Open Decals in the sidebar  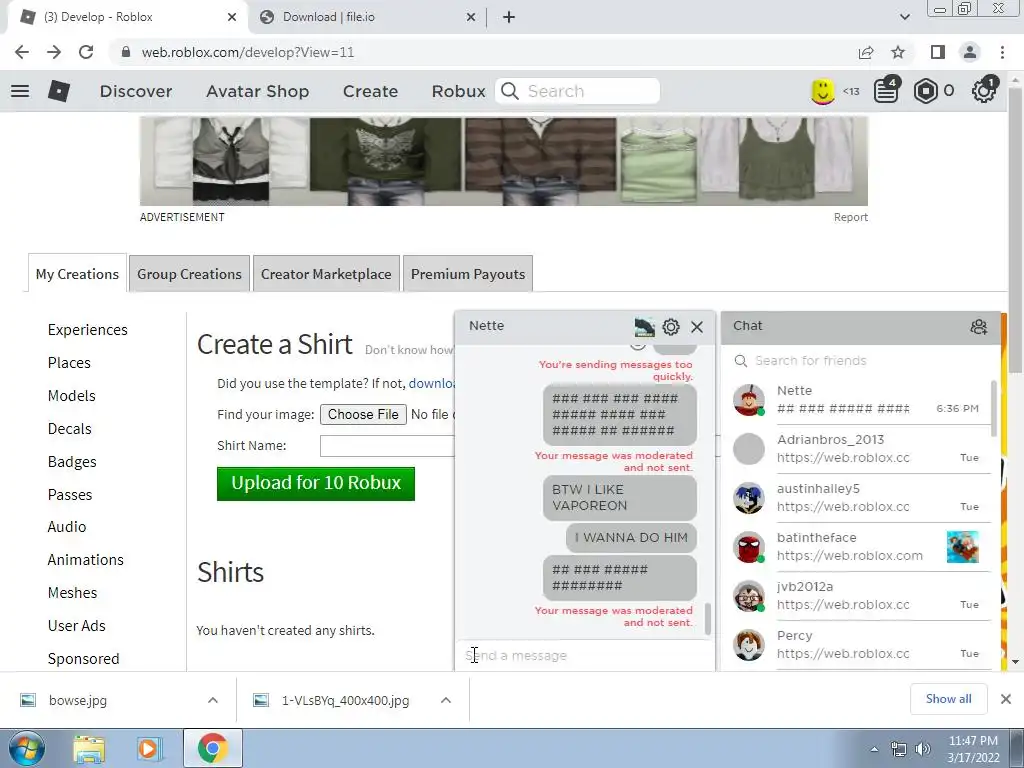coord(69,429)
